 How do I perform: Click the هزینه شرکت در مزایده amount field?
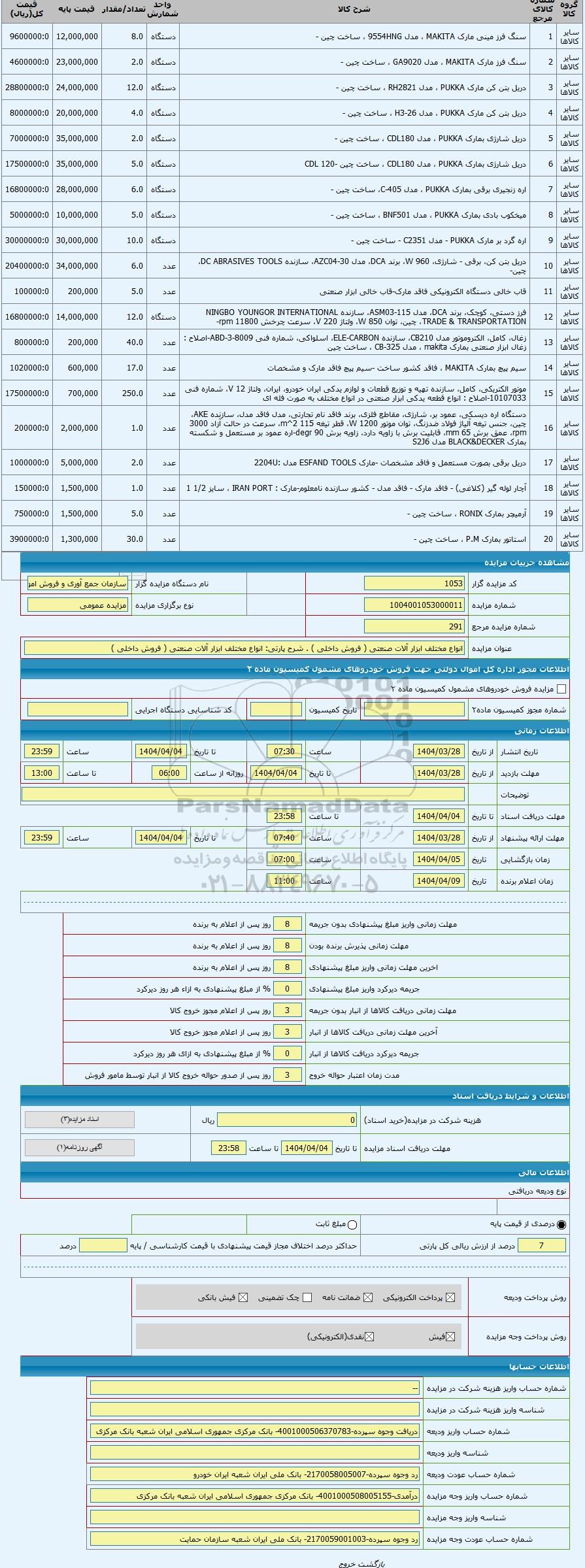click(287, 1120)
